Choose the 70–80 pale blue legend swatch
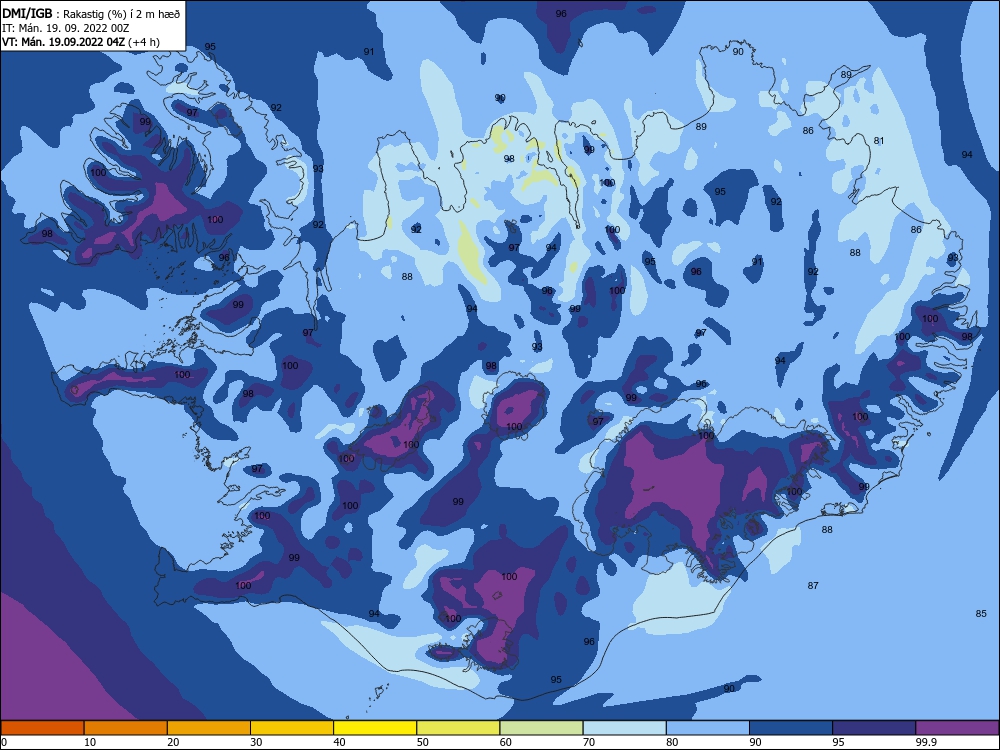 pyautogui.click(x=625, y=728)
